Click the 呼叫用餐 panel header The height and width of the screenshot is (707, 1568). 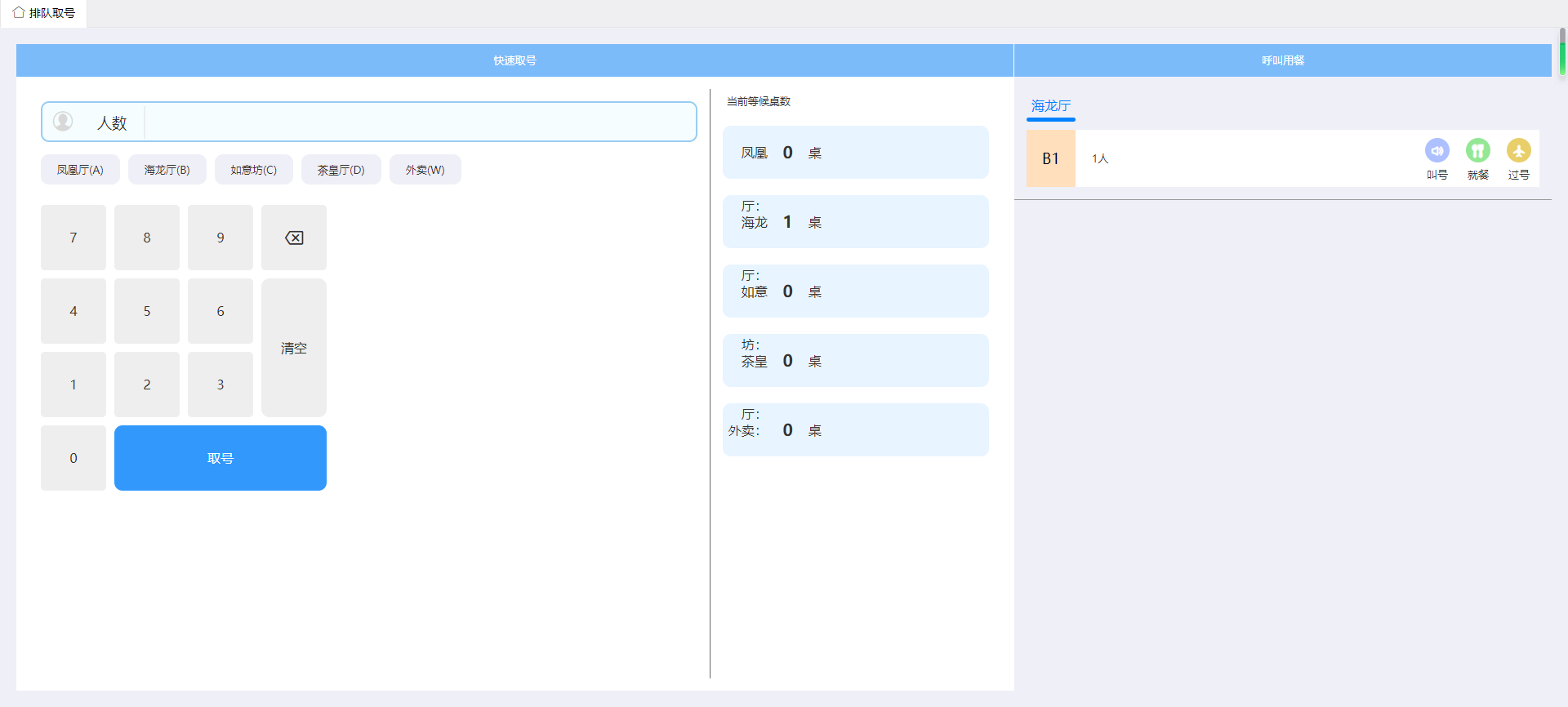(1283, 60)
